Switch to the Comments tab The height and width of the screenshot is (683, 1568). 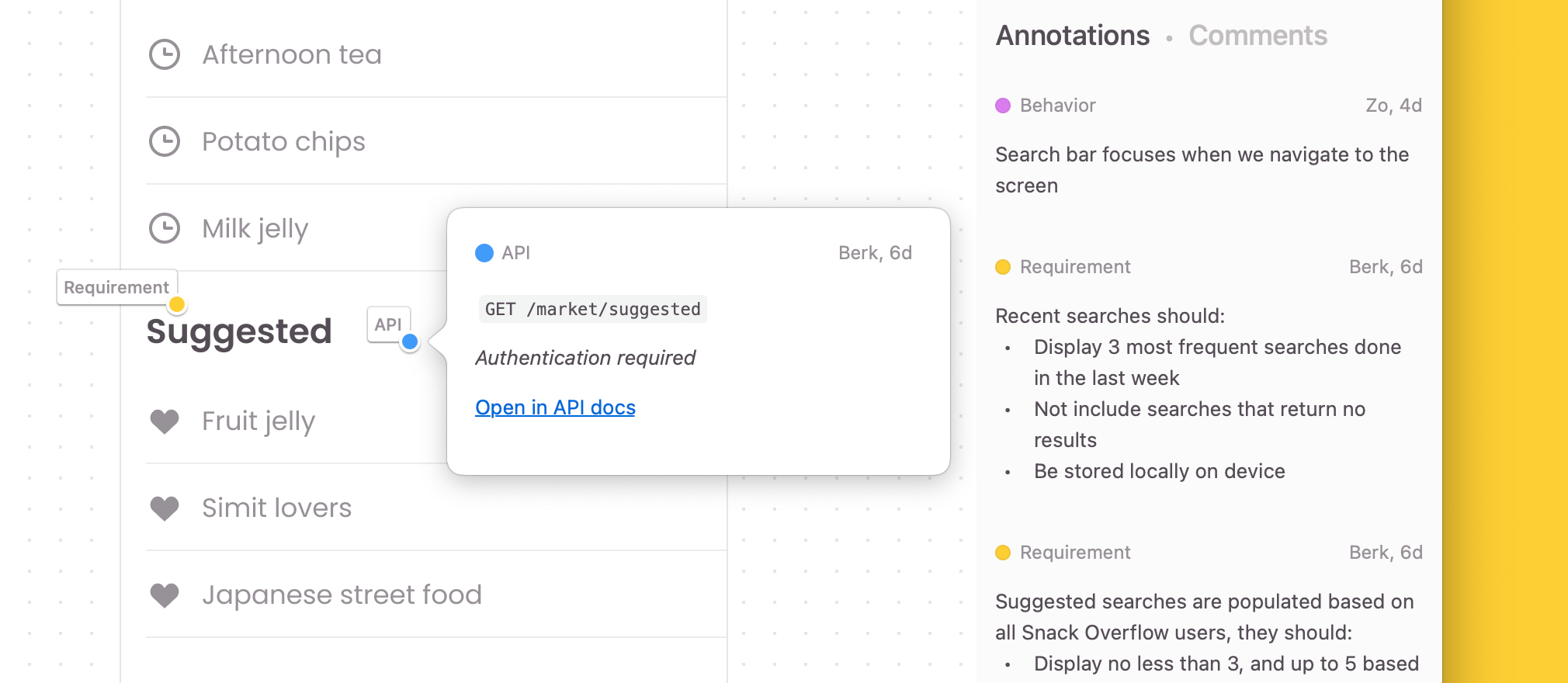1258,36
